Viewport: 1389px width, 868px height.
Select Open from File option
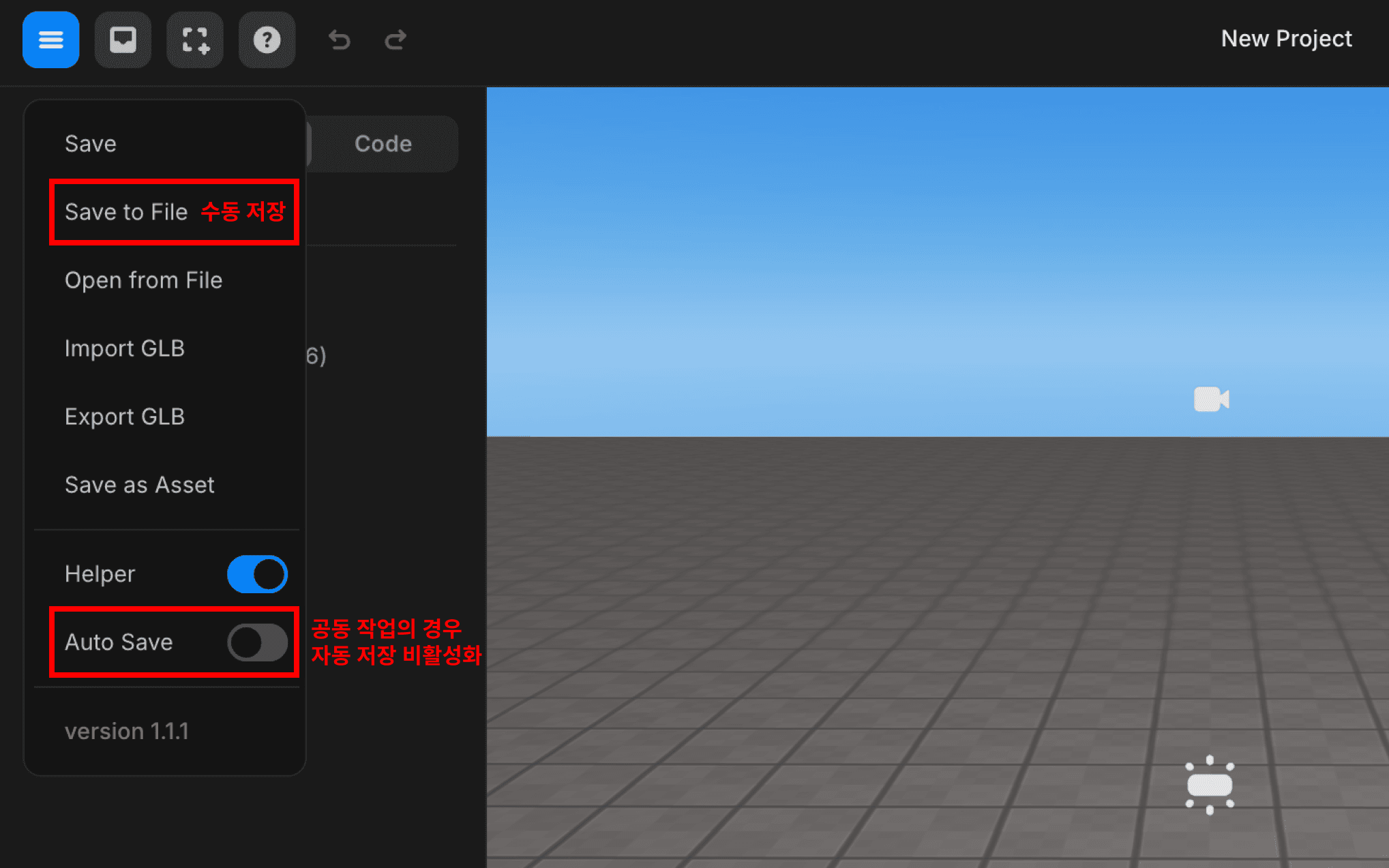[x=143, y=280]
